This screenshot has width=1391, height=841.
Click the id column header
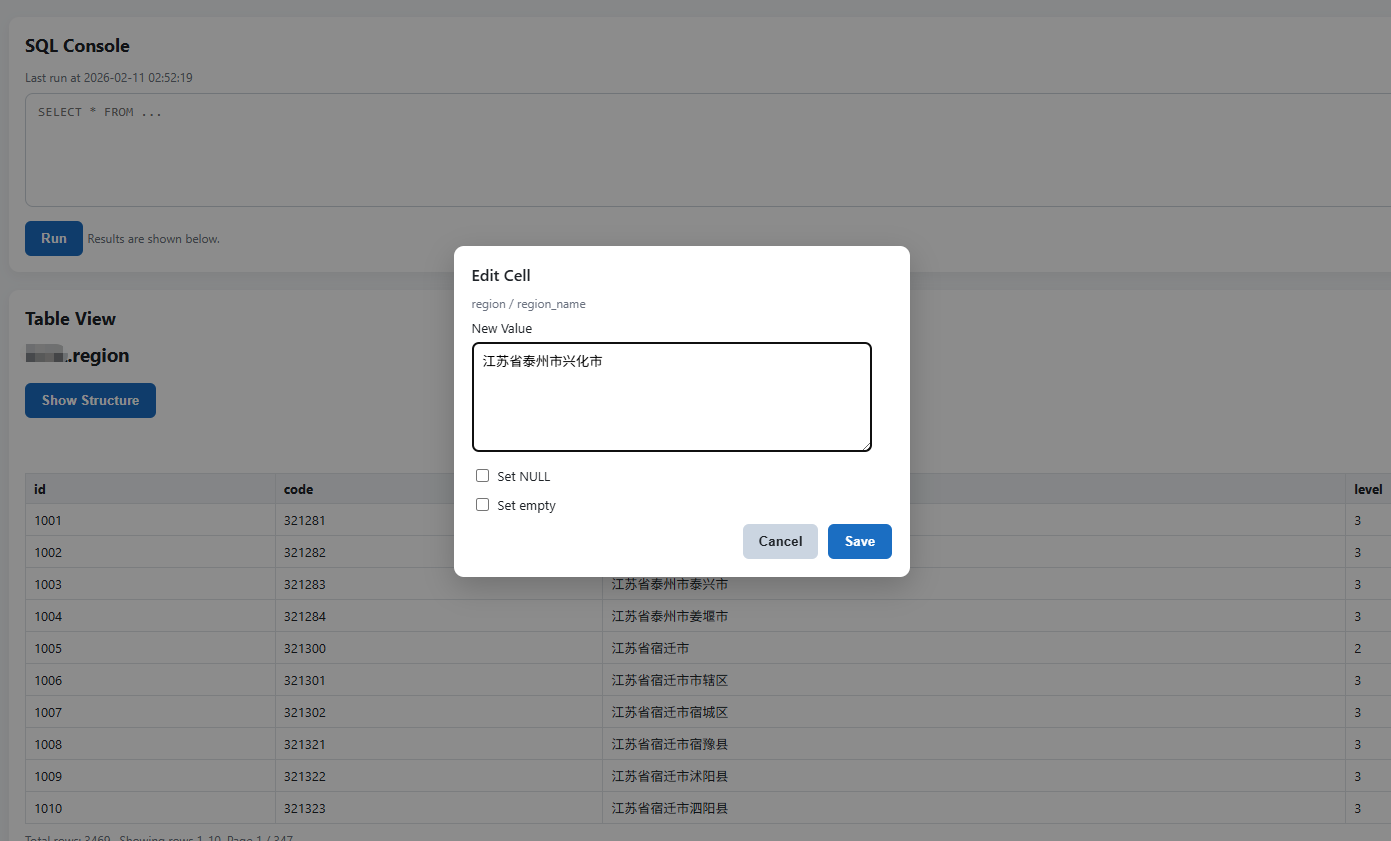[x=40, y=489]
